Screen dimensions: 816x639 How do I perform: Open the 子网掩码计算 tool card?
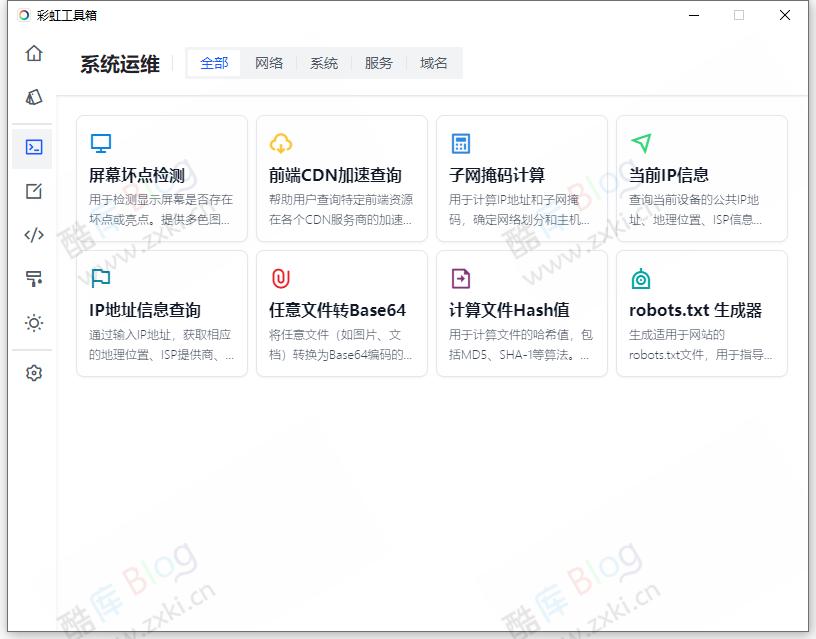tap(521, 178)
